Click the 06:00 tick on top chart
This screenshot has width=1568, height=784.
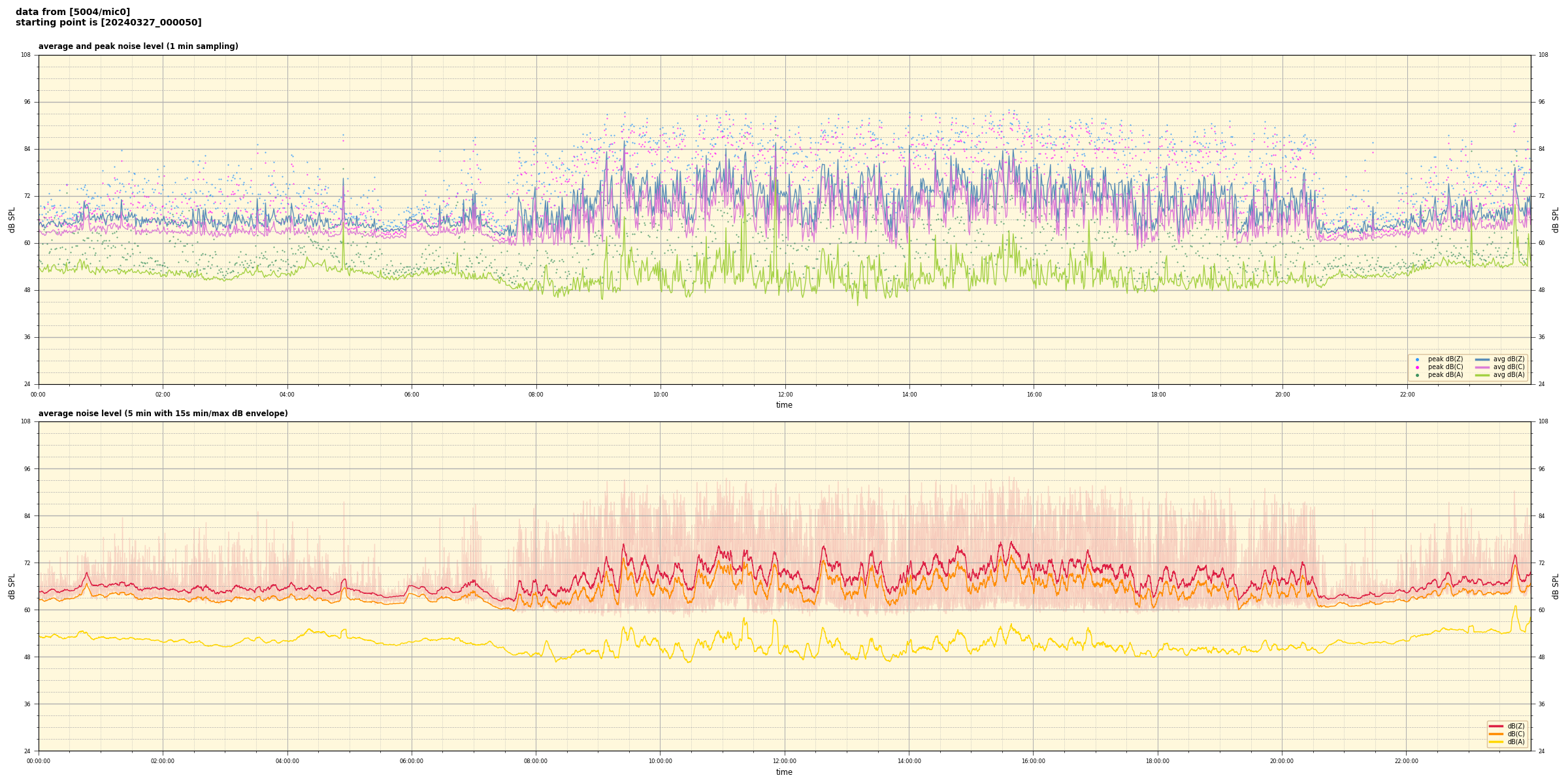pos(412,395)
